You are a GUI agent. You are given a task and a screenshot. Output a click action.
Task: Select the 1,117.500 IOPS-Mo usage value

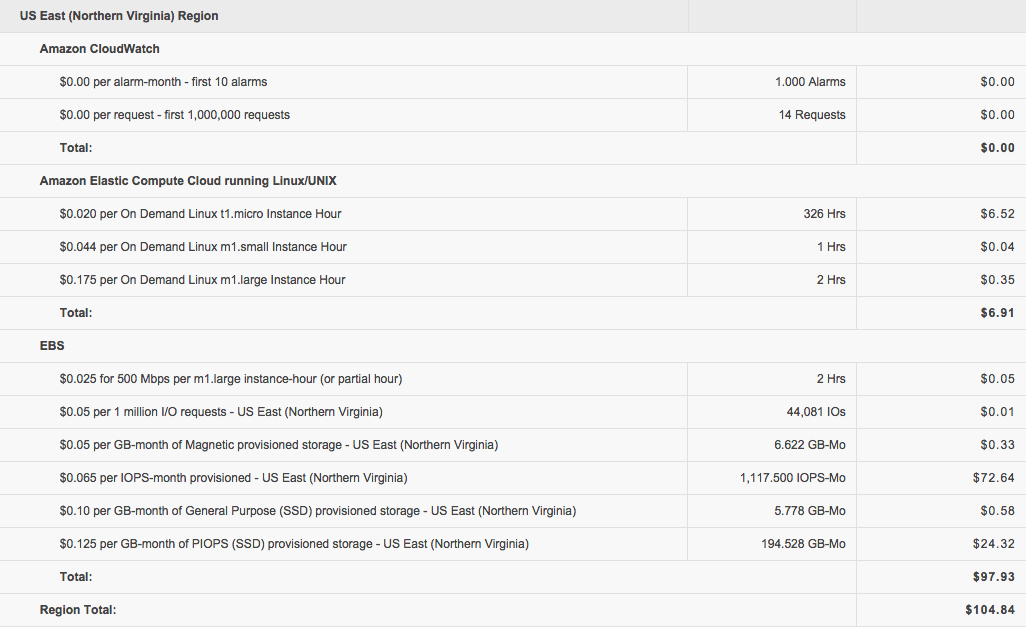[792, 478]
